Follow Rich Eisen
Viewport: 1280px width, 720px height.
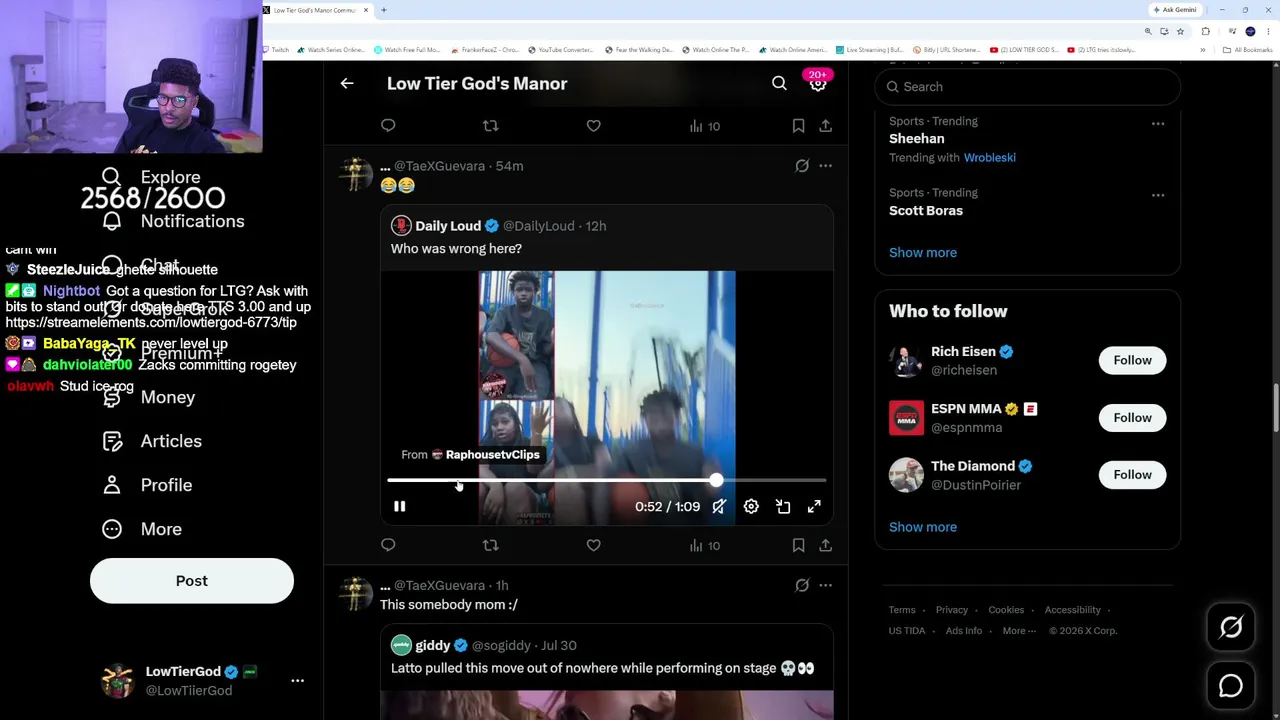pyautogui.click(x=1132, y=360)
